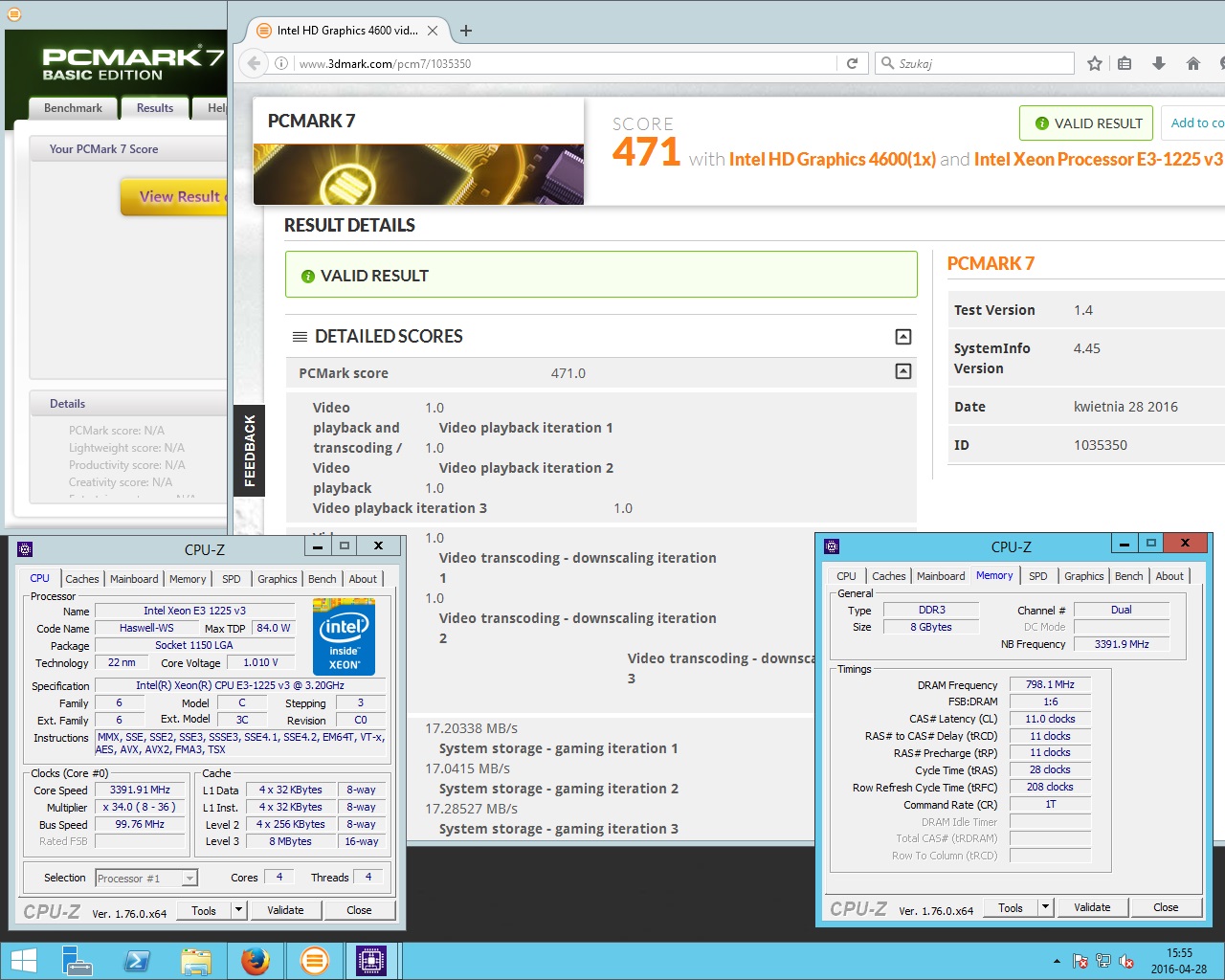Open Mainboard tab in right CPU-Z
Image resolution: width=1225 pixels, height=980 pixels.
[941, 576]
